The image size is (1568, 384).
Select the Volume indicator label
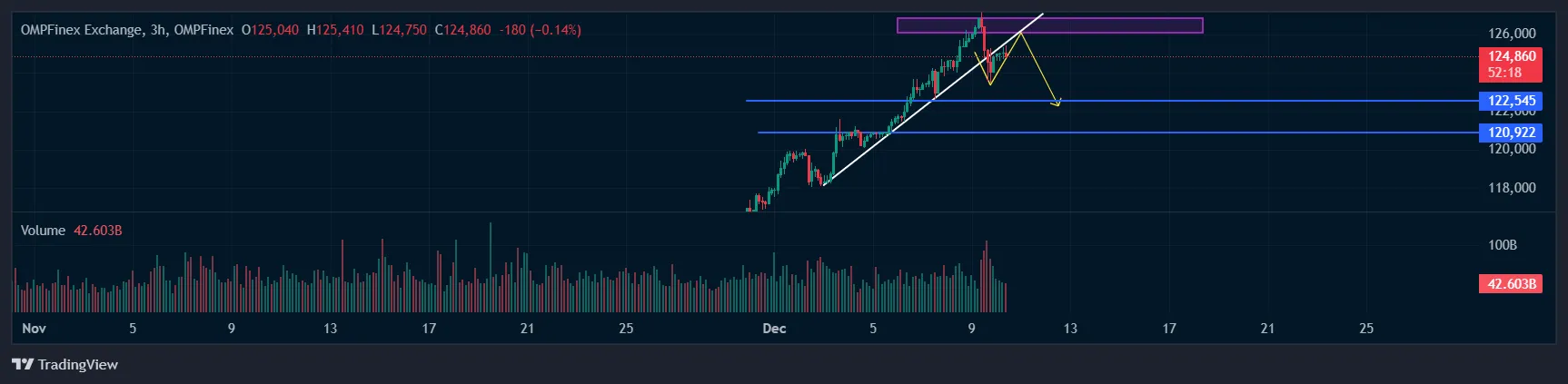coord(43,231)
